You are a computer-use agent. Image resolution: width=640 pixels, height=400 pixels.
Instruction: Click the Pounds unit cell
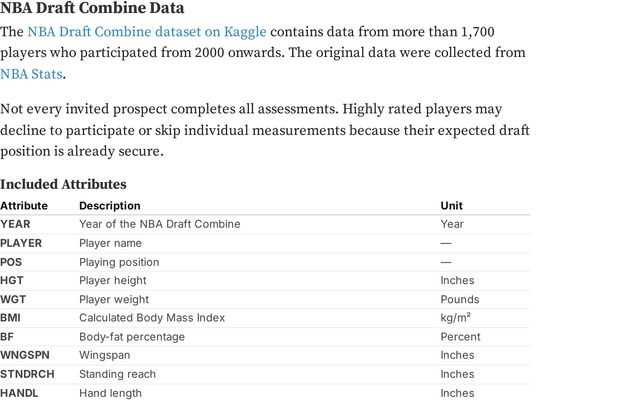point(460,300)
